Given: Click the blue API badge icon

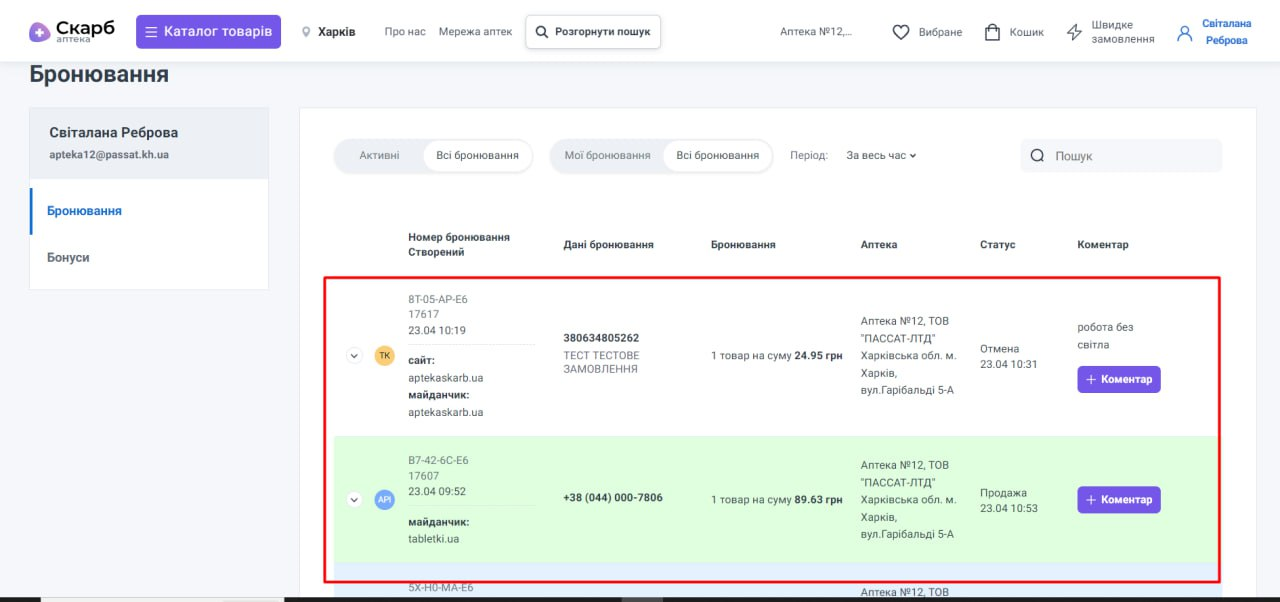Looking at the screenshot, I should 384,499.
